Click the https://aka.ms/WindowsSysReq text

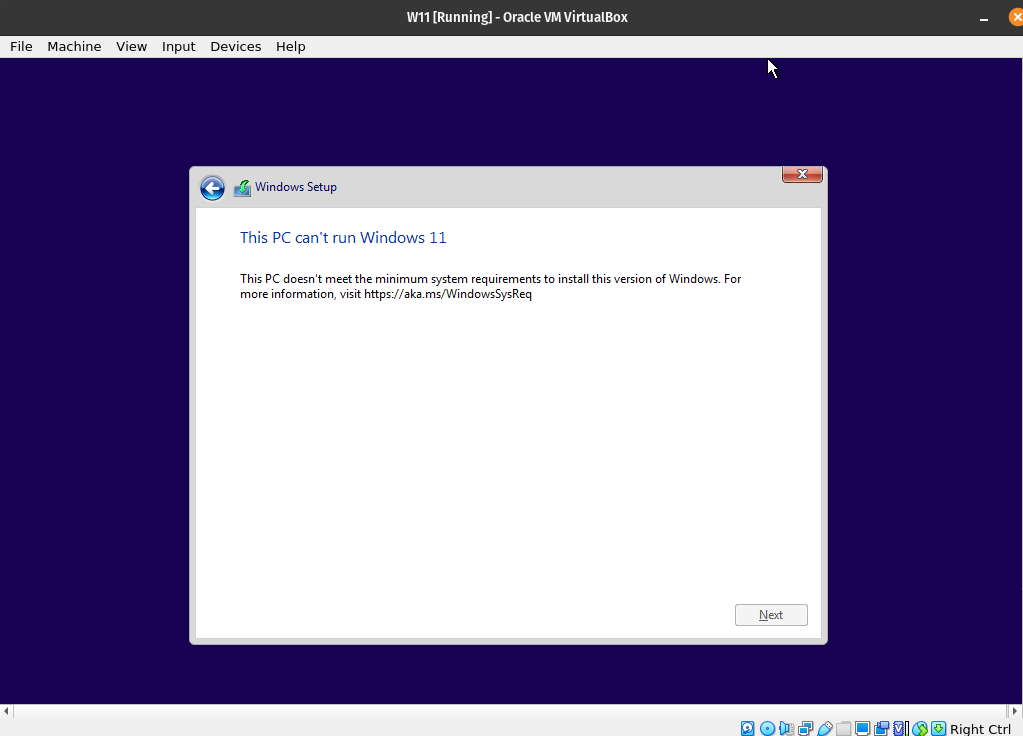448,294
